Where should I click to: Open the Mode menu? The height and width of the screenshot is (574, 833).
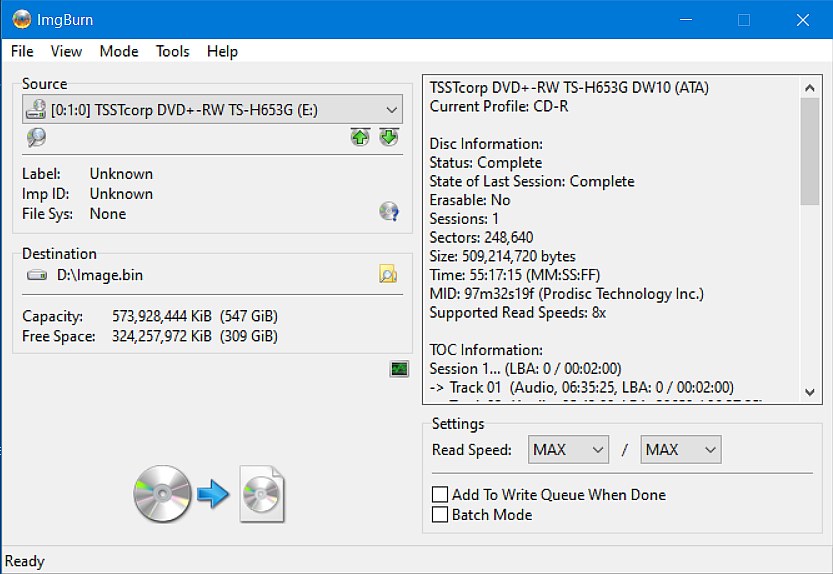(x=119, y=52)
